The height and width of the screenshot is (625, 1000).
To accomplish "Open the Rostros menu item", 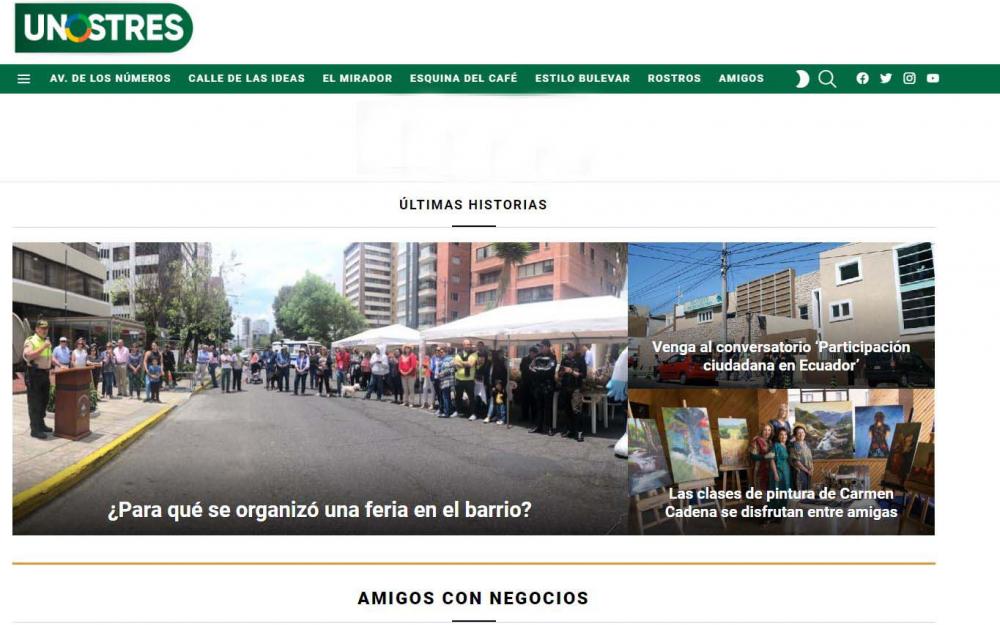I will pyautogui.click(x=674, y=79).
